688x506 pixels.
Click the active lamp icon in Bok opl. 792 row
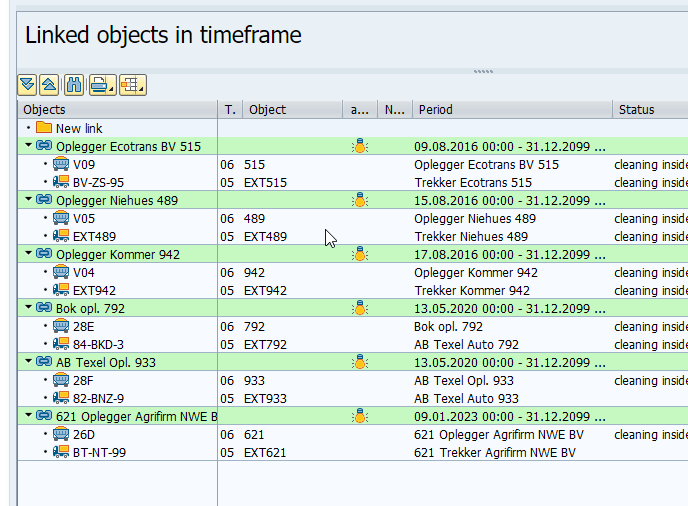click(360, 308)
